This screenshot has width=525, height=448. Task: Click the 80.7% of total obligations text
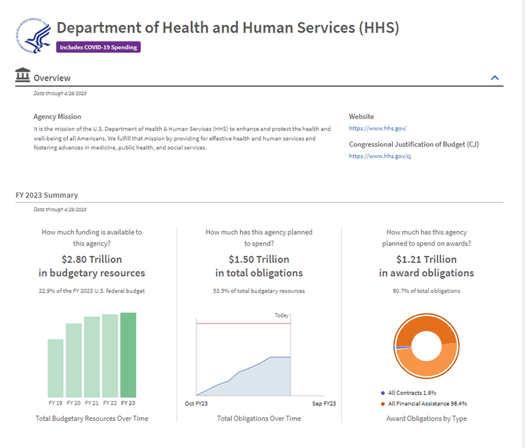(x=426, y=291)
